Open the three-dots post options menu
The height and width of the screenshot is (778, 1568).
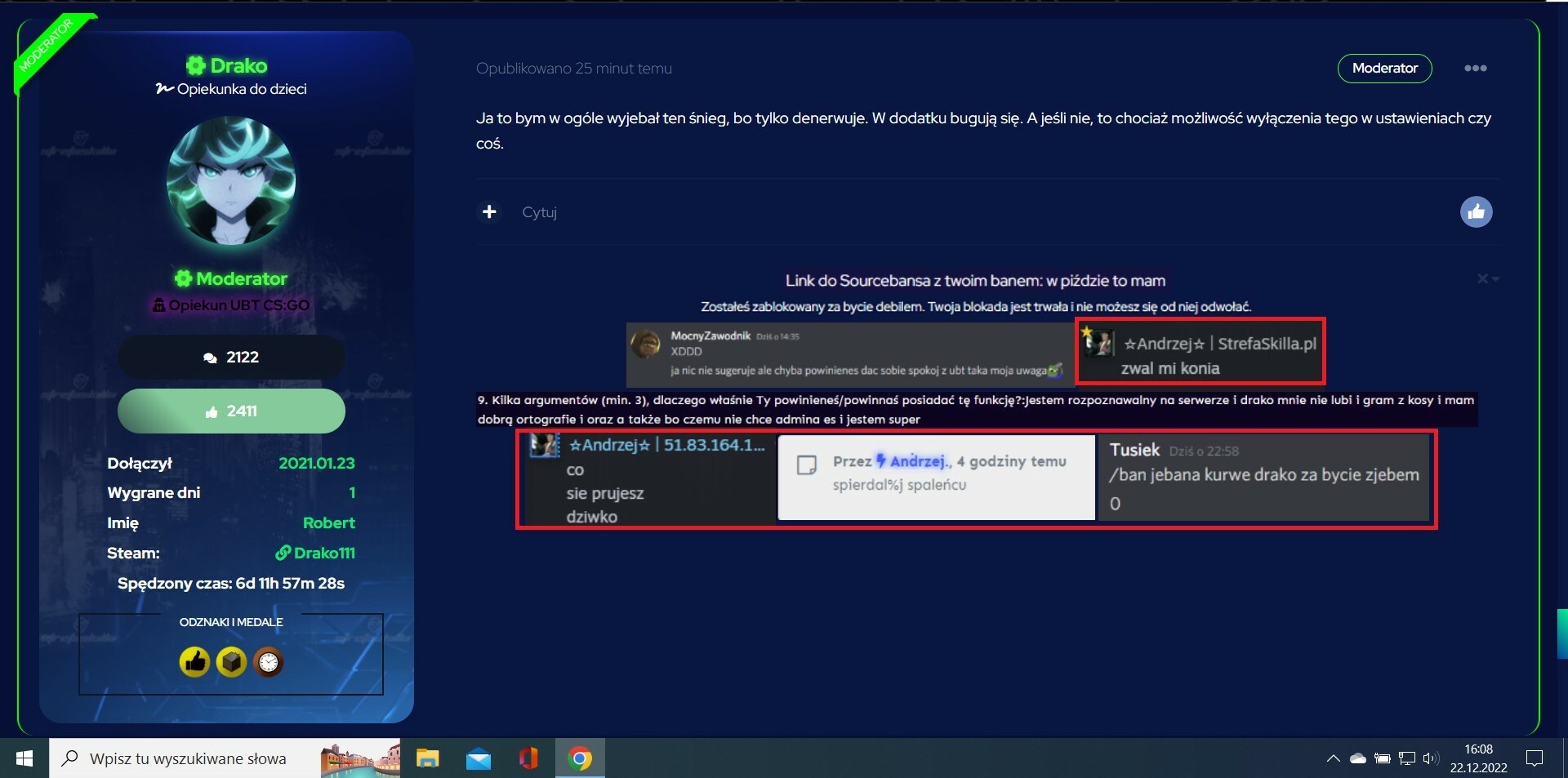1475,68
